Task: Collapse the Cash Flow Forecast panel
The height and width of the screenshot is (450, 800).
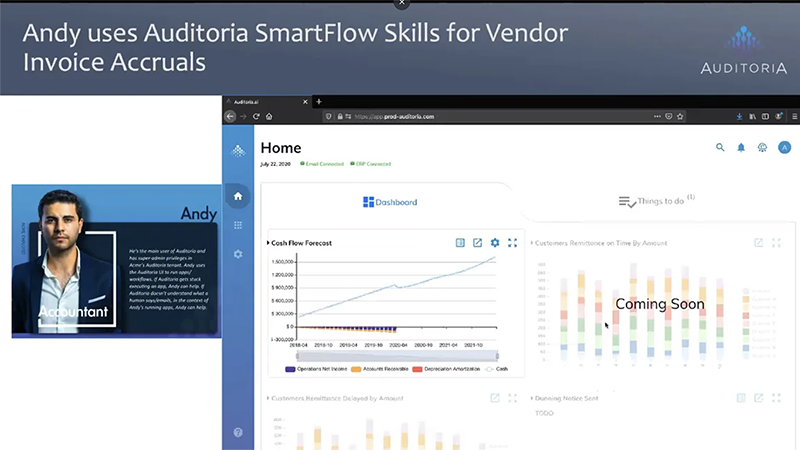Action: point(268,243)
